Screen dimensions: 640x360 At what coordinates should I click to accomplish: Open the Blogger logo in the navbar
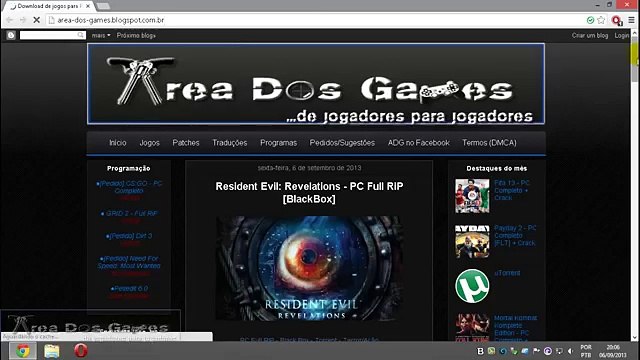coord(11,36)
